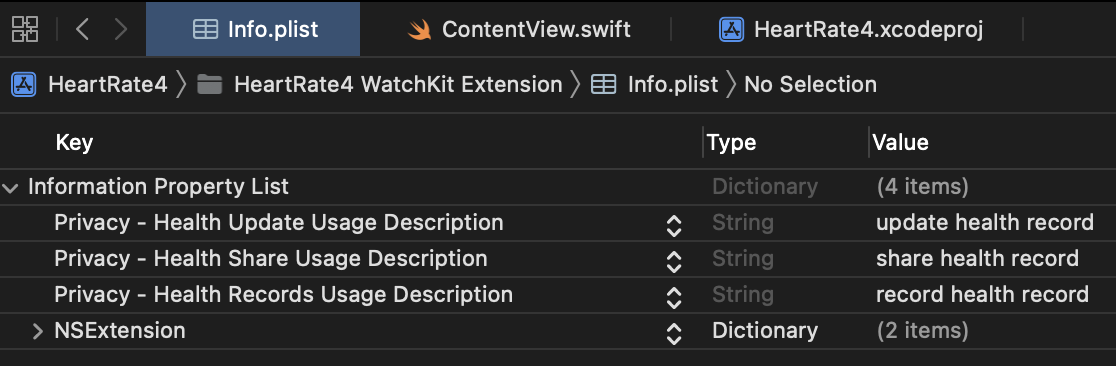Click the Swift icon on ContentView tab
This screenshot has width=1116, height=366.
[420, 30]
